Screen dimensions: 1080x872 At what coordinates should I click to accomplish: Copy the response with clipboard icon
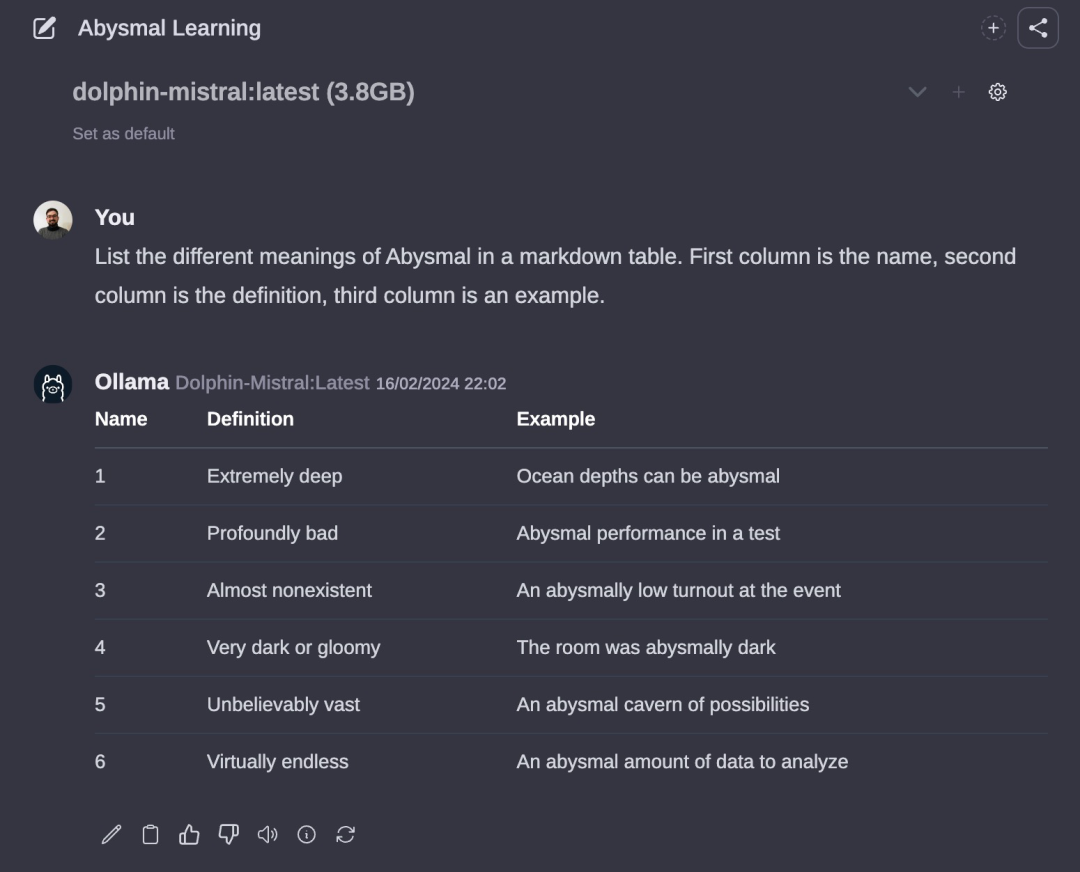tap(150, 834)
